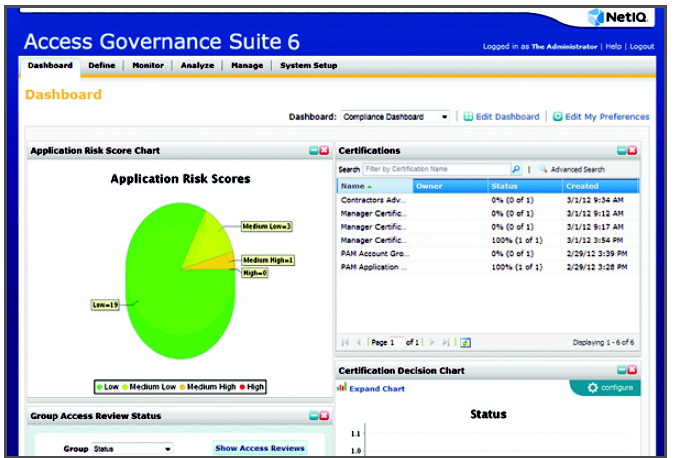This screenshot has height=458, width=677.
Task: Go to first page of certifications
Action: (345, 342)
